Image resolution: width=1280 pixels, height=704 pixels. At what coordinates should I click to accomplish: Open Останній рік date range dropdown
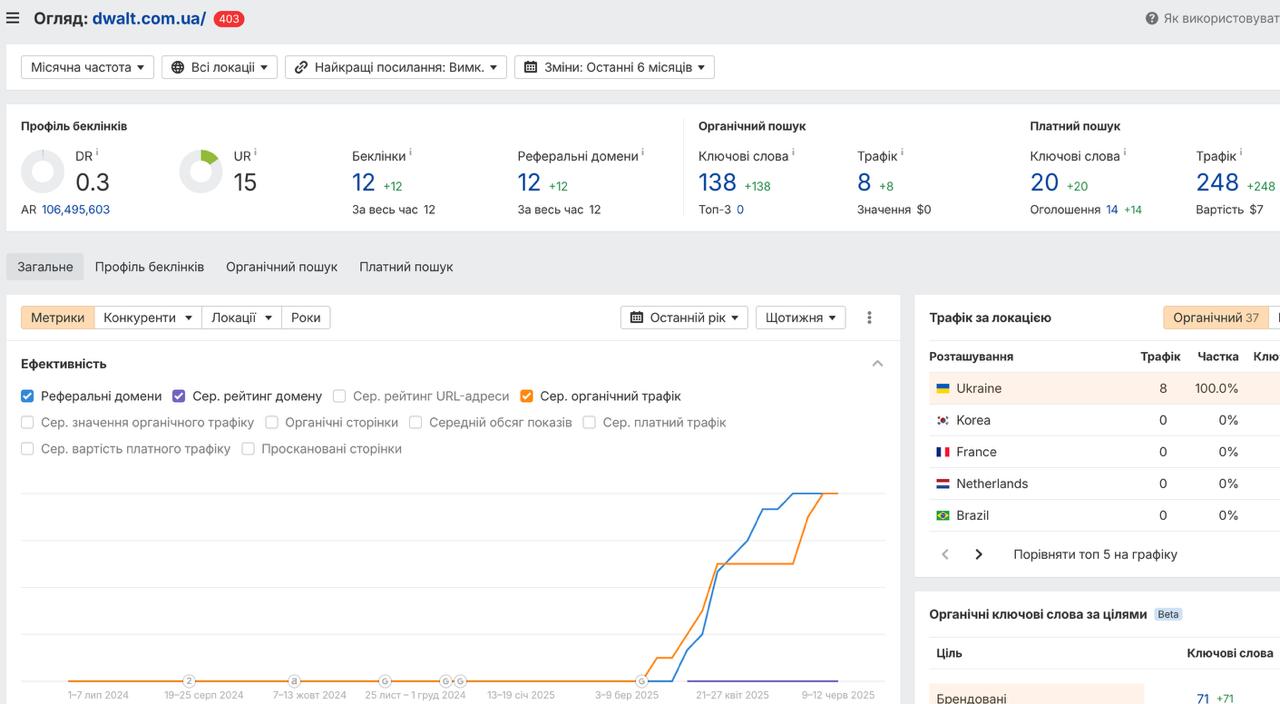(684, 317)
